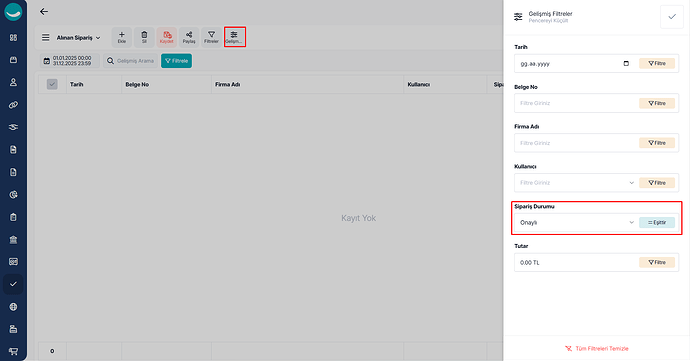Image resolution: width=690 pixels, height=361 pixels.
Task: Click the Filtreler funnel toolbar button
Action: coord(211,37)
